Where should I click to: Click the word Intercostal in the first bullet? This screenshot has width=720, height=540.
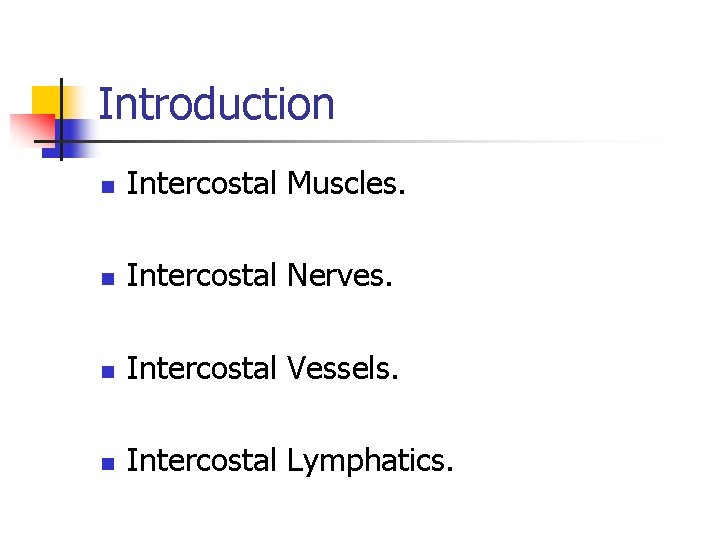(x=202, y=184)
